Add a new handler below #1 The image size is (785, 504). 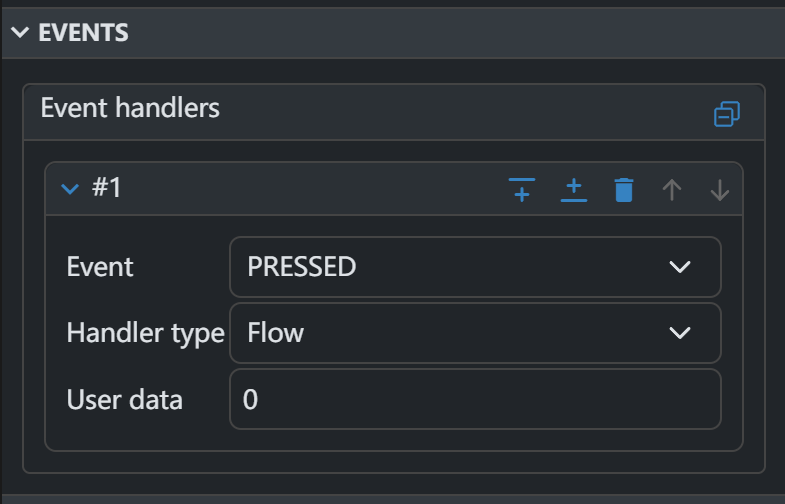573,189
